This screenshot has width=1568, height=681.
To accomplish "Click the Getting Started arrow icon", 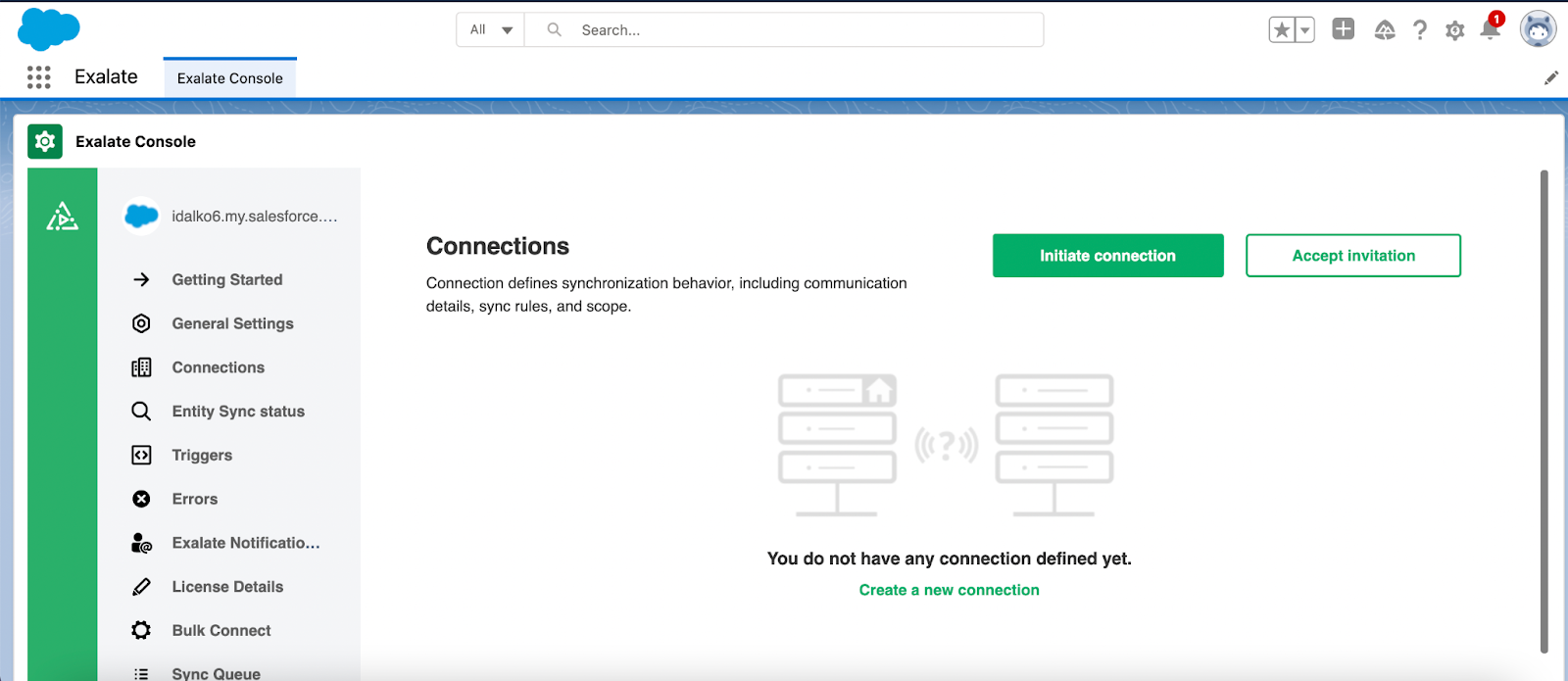I will [141, 279].
